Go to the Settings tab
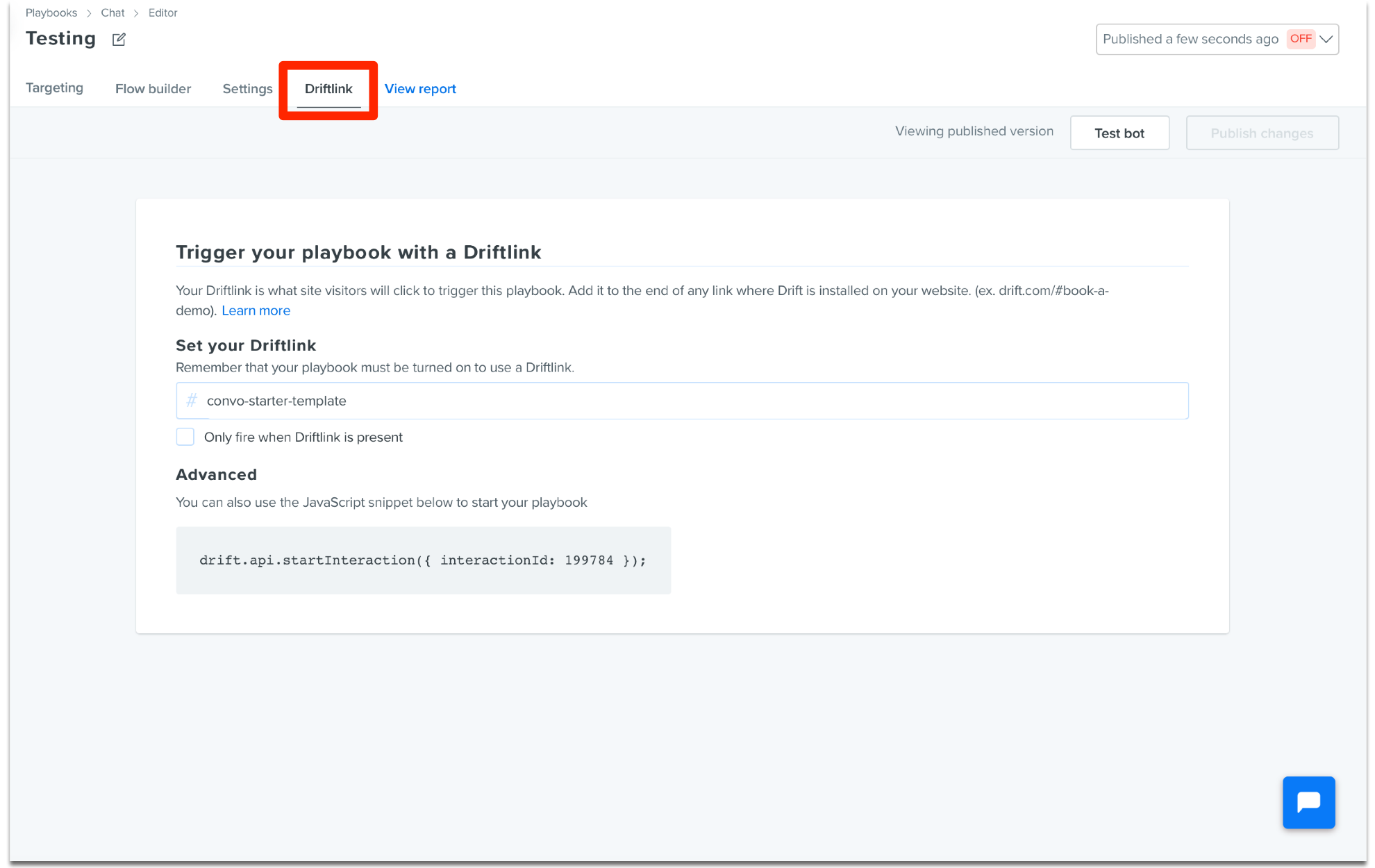Image resolution: width=1375 pixels, height=868 pixels. point(247,89)
